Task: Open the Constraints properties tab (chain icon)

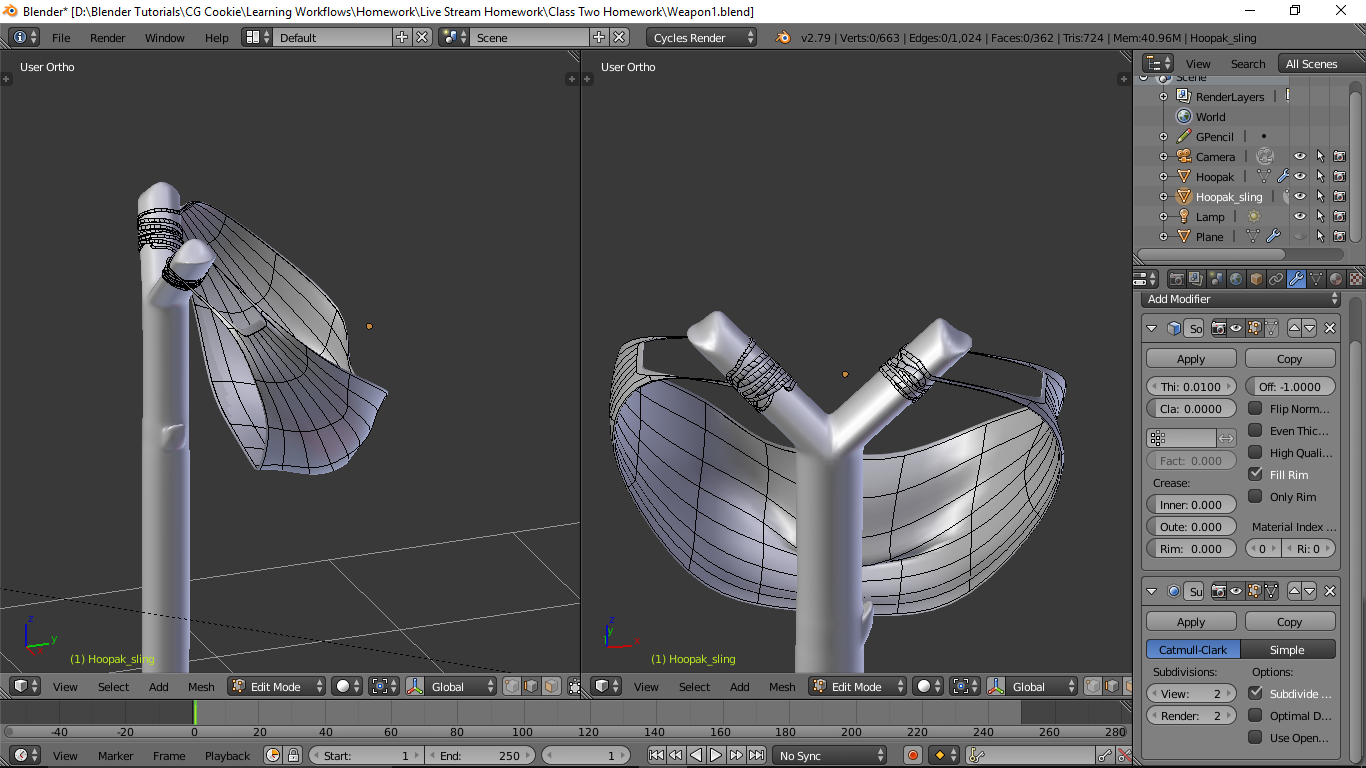Action: (x=1276, y=279)
